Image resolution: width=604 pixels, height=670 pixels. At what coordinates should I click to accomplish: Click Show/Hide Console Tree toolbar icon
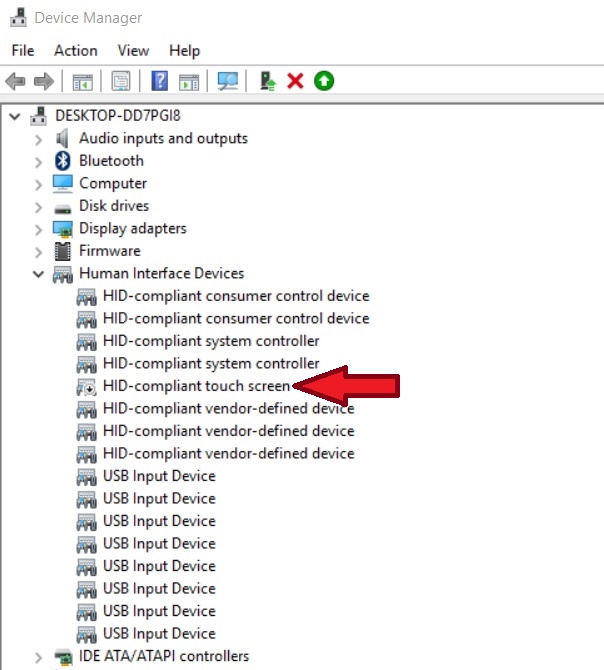click(x=82, y=81)
